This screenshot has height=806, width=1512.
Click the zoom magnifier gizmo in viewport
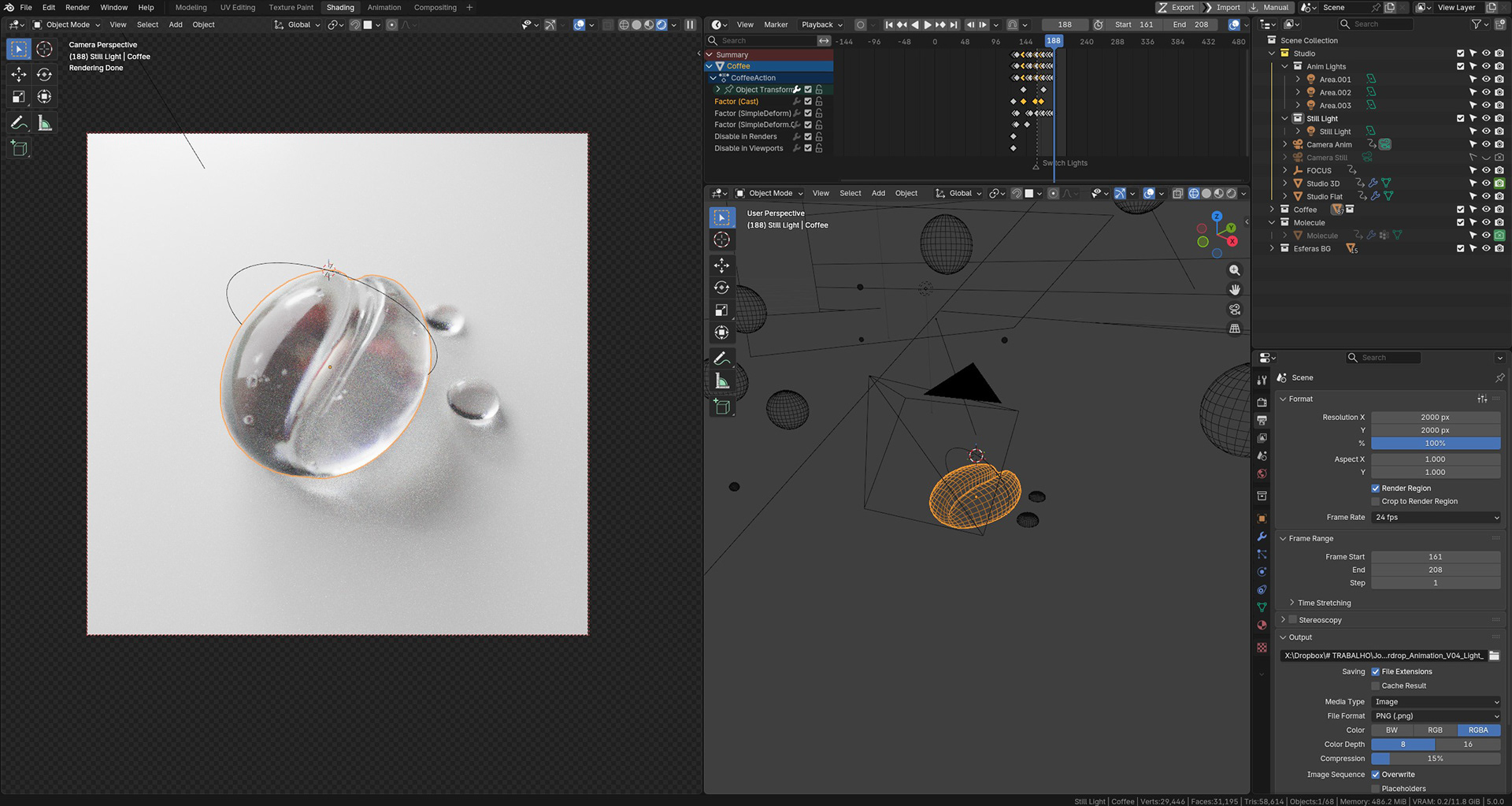[1234, 270]
